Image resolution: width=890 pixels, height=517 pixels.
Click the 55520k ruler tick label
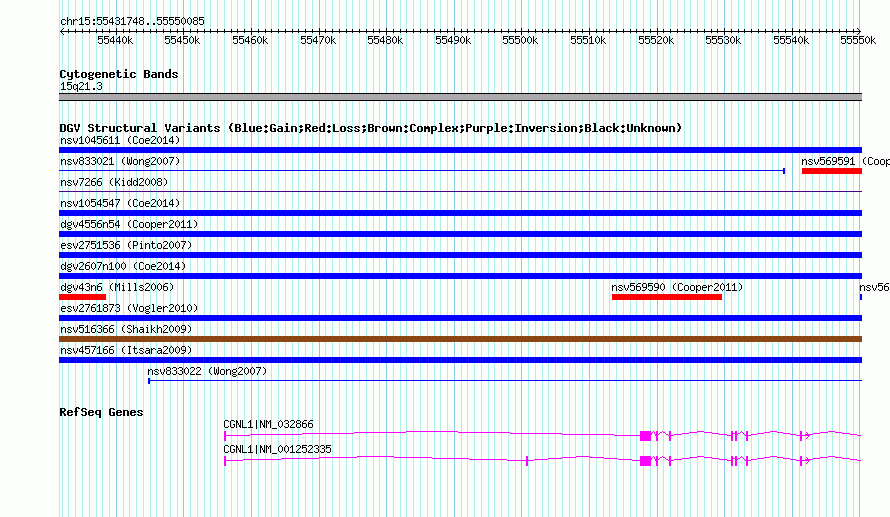point(656,40)
